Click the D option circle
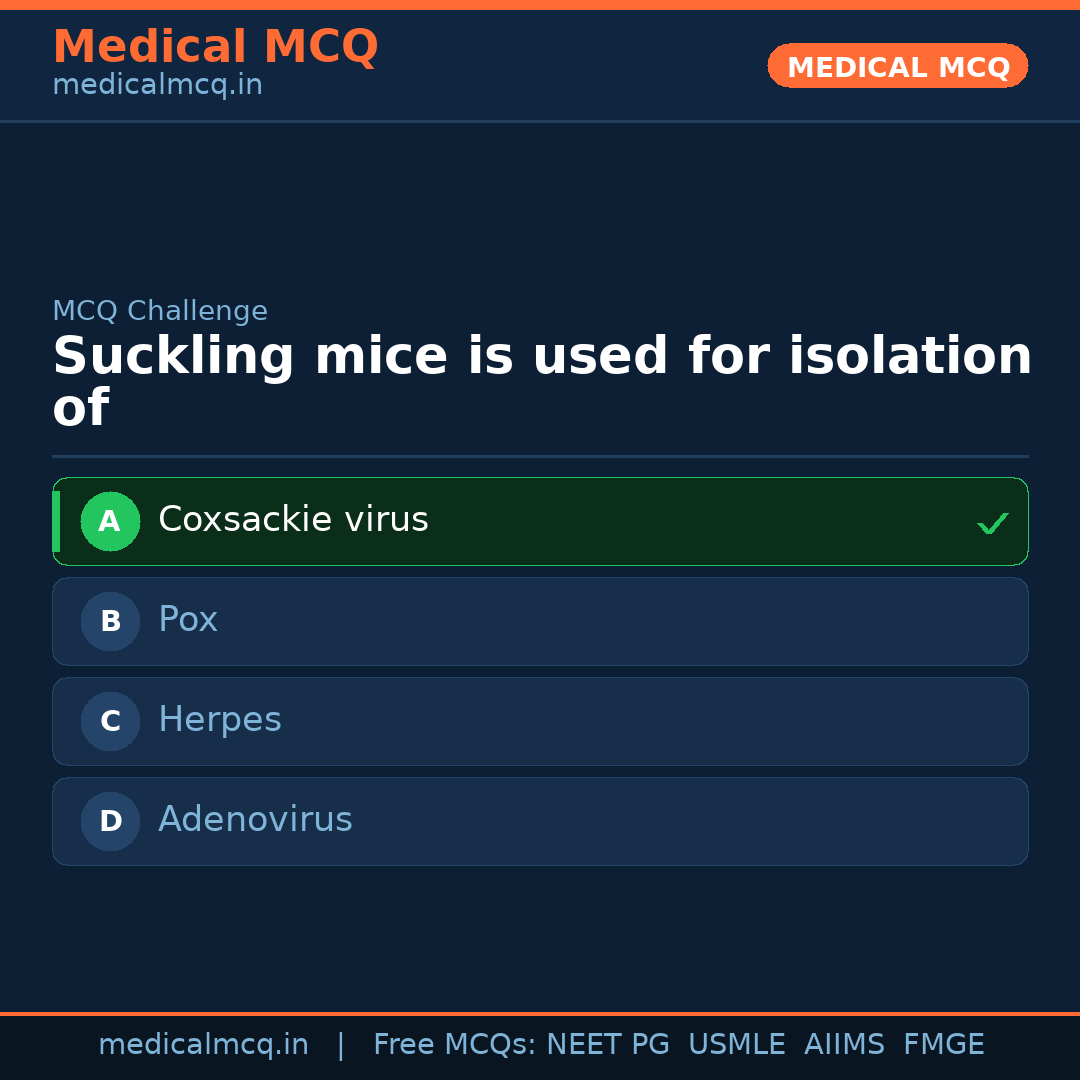Viewport: 1080px width, 1080px height. click(x=110, y=821)
